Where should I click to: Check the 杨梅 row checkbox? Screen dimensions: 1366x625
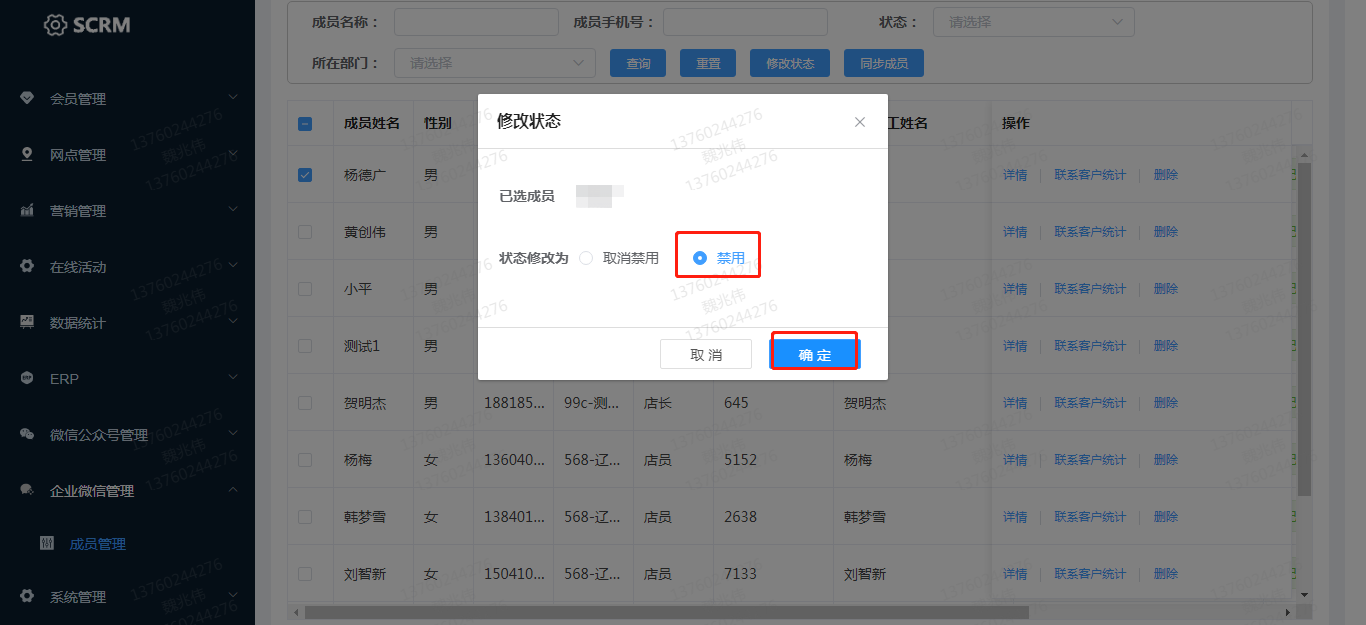305,460
